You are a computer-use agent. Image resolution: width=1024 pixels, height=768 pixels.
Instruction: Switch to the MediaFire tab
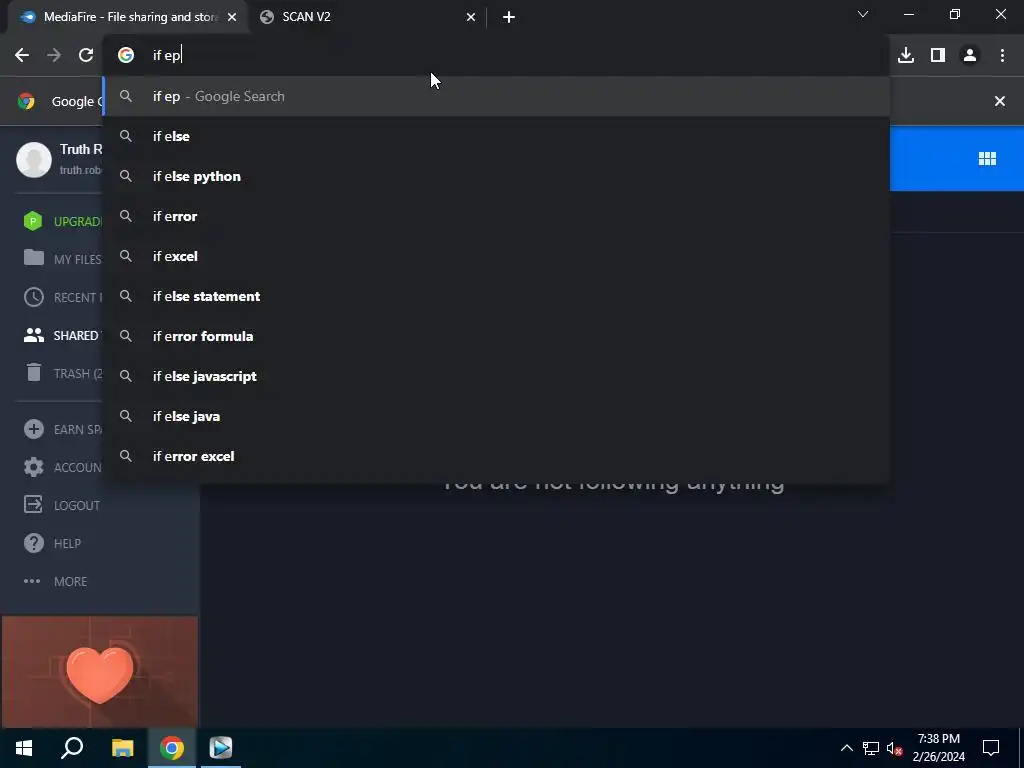pyautogui.click(x=127, y=17)
